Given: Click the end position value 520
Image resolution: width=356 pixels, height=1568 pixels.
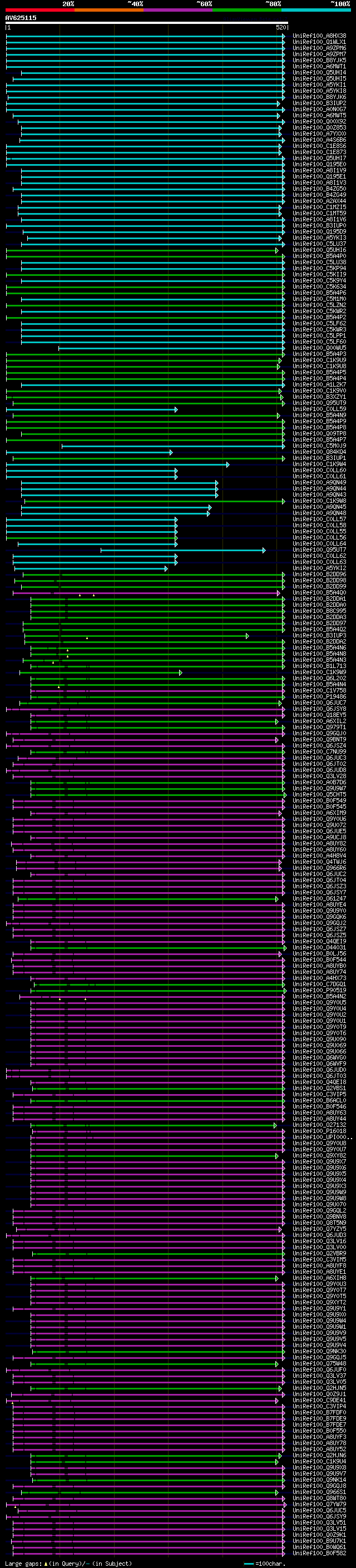Looking at the screenshot, I should [280, 27].
